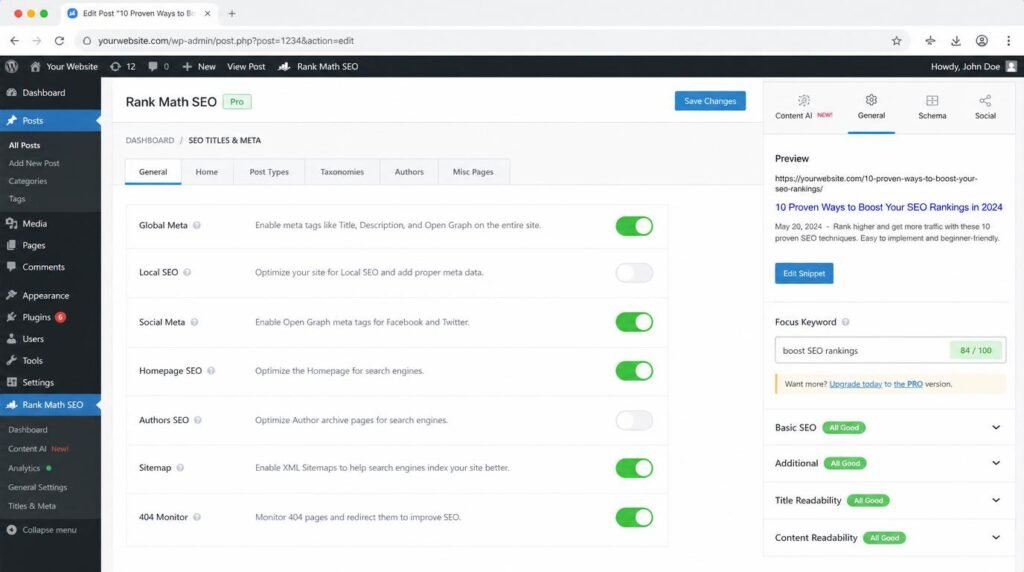The height and width of the screenshot is (572, 1024).
Task: Expand the Title Readability section chevron
Action: [x=996, y=500]
